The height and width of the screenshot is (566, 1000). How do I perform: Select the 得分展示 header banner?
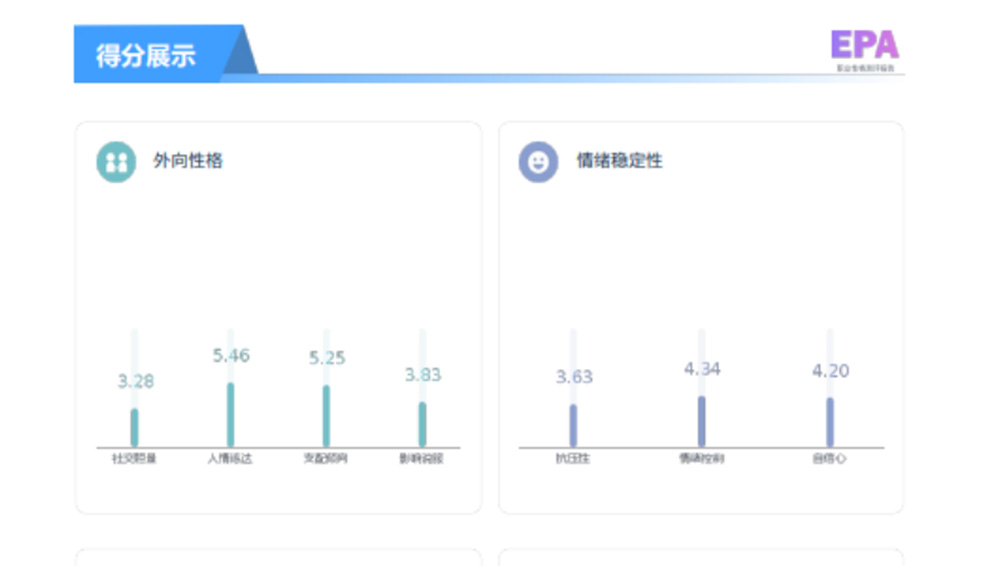[x=166, y=54]
